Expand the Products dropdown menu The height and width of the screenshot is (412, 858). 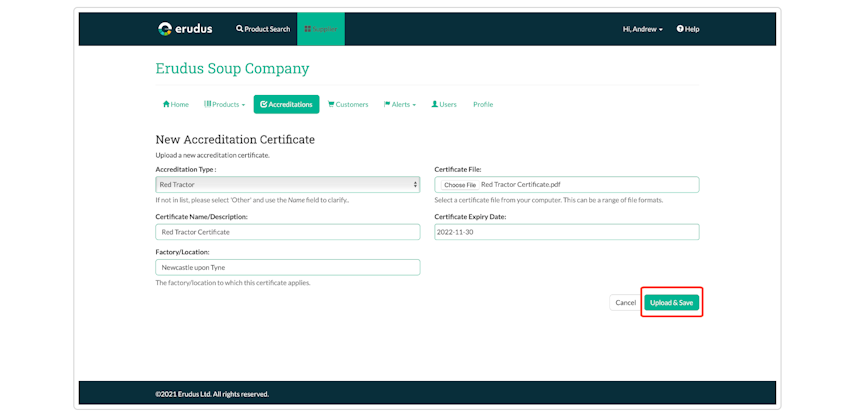pos(224,105)
